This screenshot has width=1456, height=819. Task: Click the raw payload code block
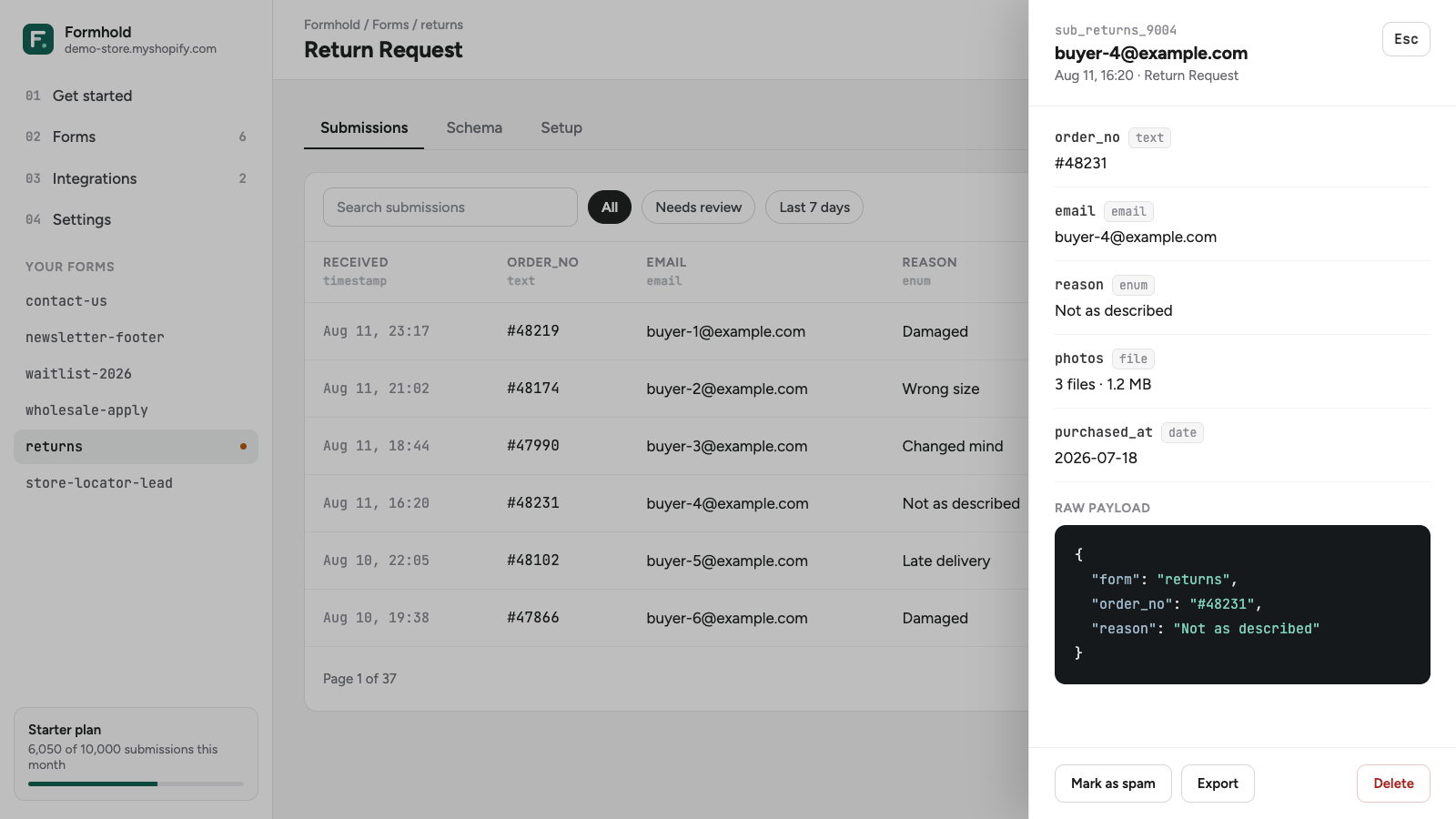coord(1242,604)
